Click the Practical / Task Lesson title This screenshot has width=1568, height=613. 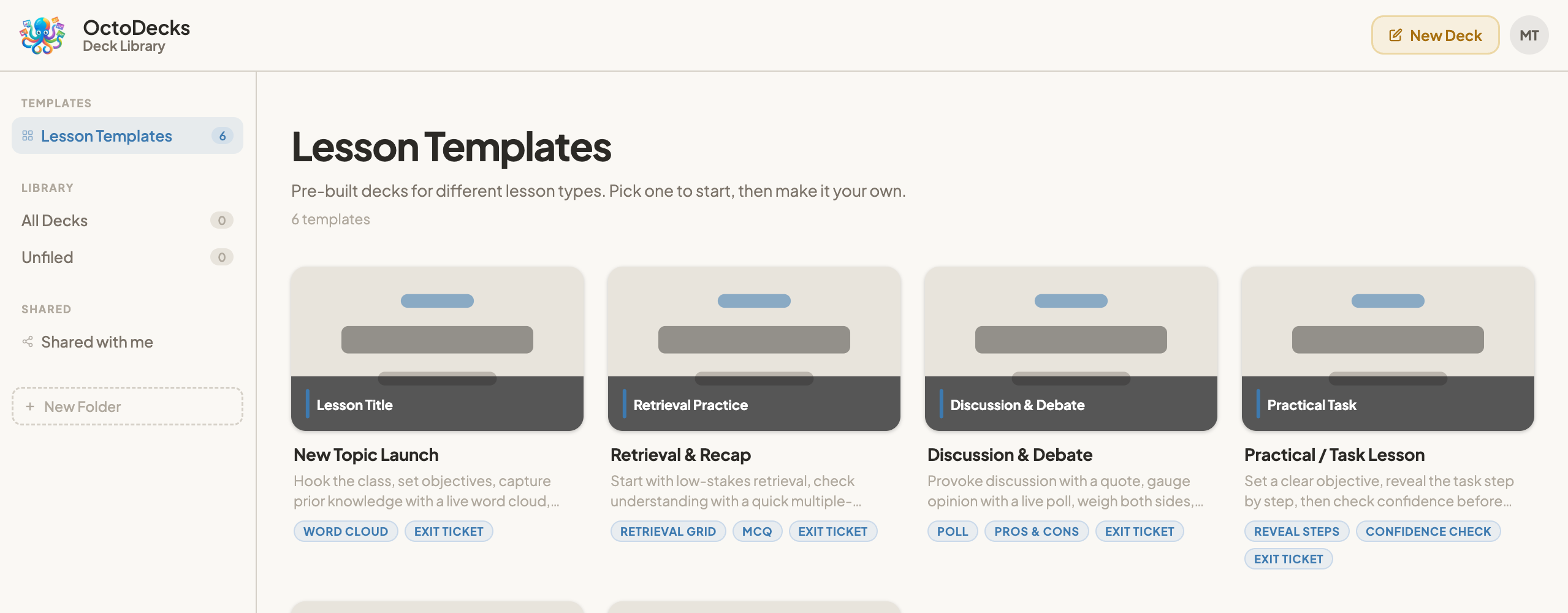[x=1334, y=455]
